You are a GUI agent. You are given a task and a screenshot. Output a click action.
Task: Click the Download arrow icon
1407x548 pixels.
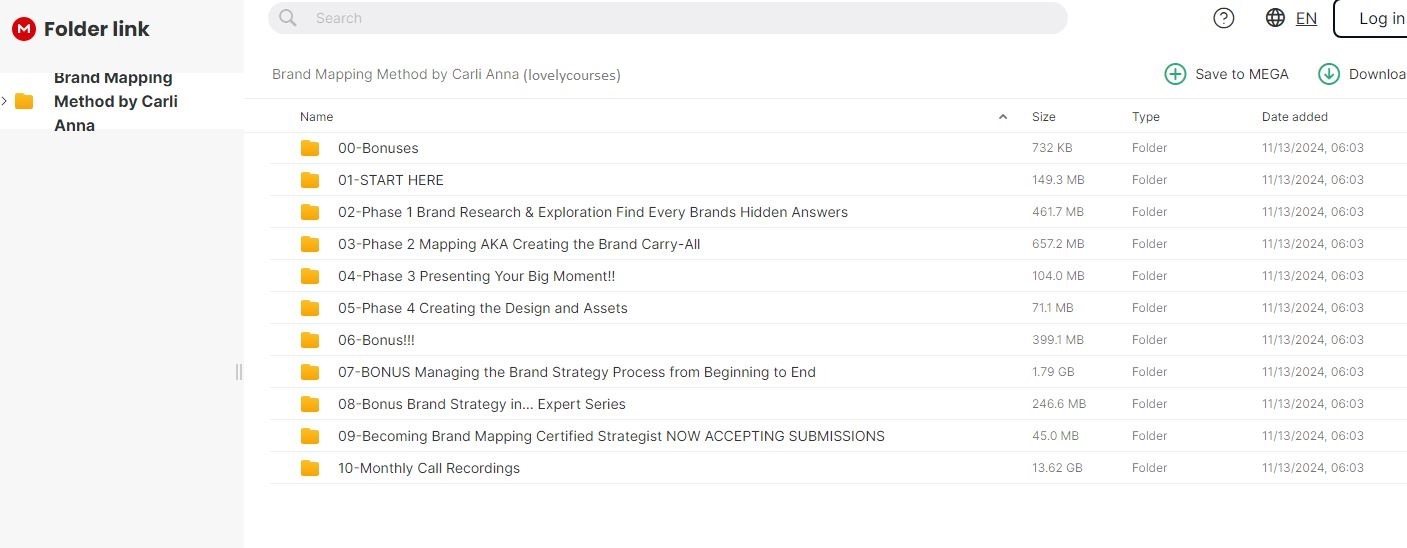[x=1329, y=74]
